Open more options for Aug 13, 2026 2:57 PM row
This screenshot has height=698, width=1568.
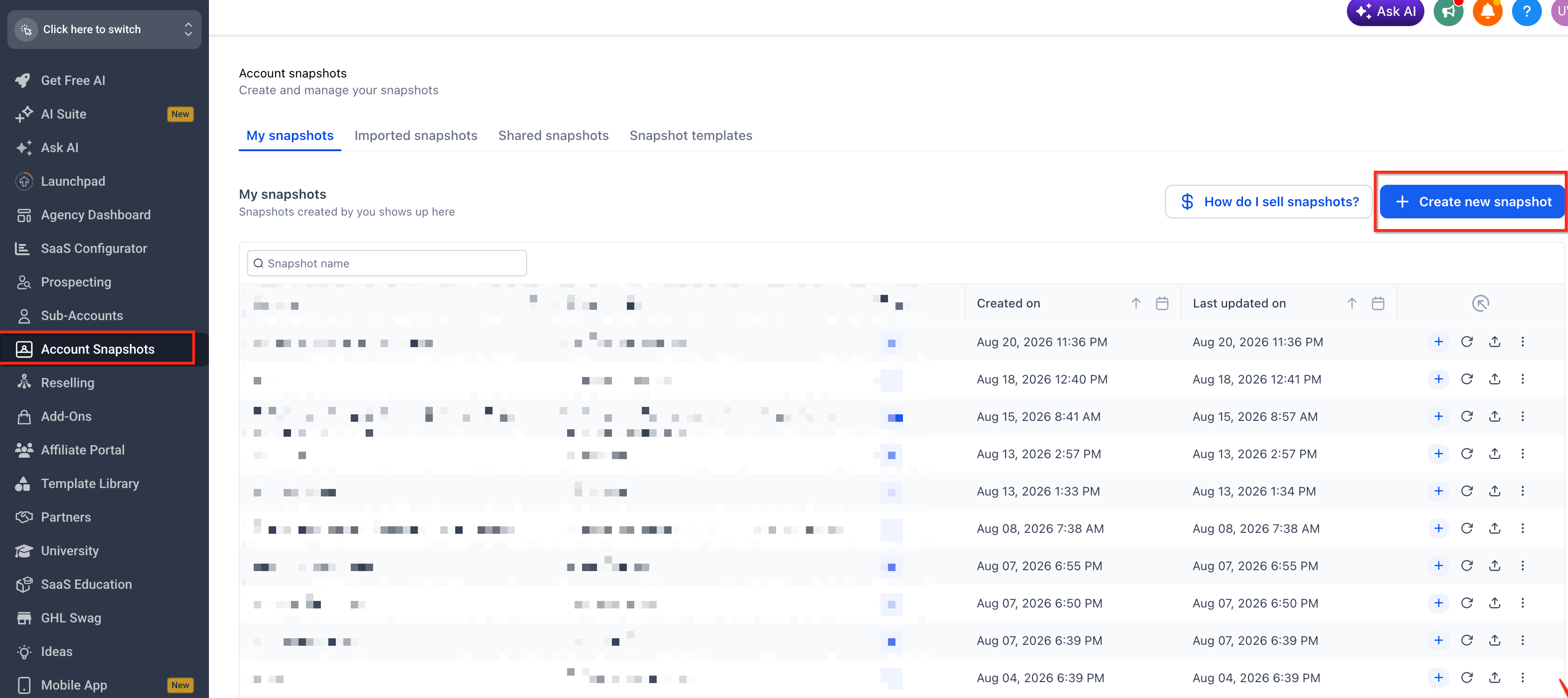(1522, 454)
